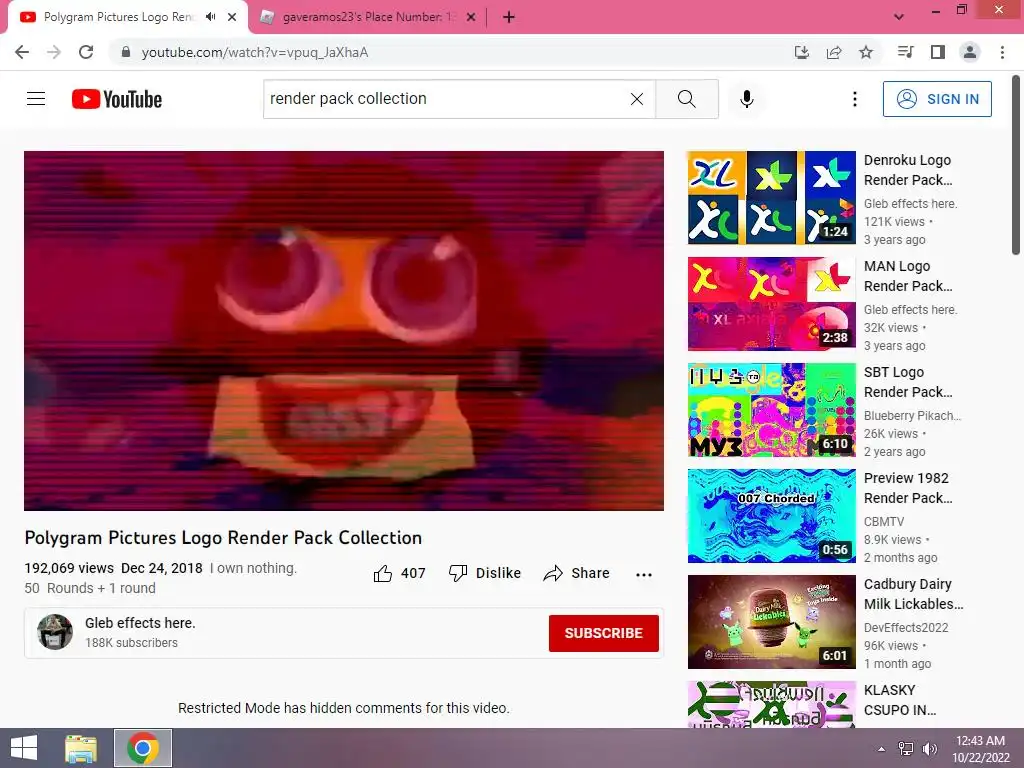Open Chrome tab search chevron
The image size is (1024, 768).
click(x=899, y=17)
